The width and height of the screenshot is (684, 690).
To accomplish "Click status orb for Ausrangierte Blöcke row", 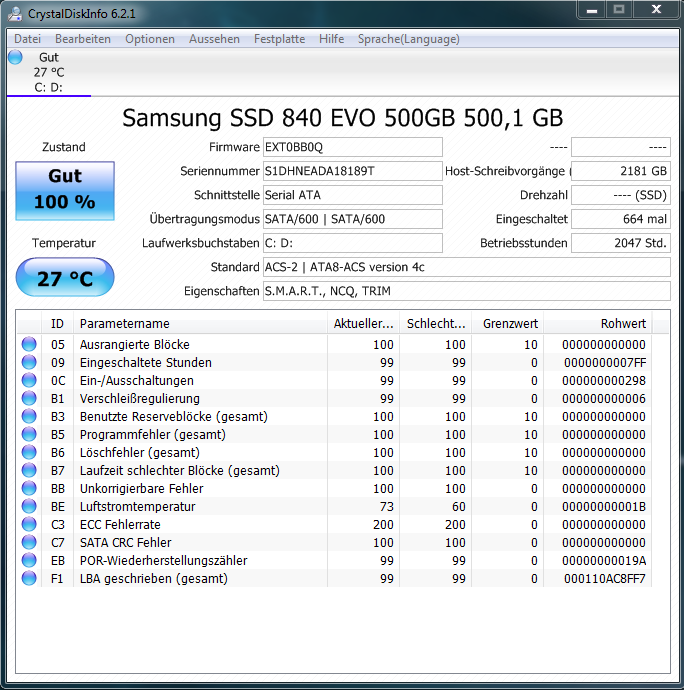I will (29, 344).
